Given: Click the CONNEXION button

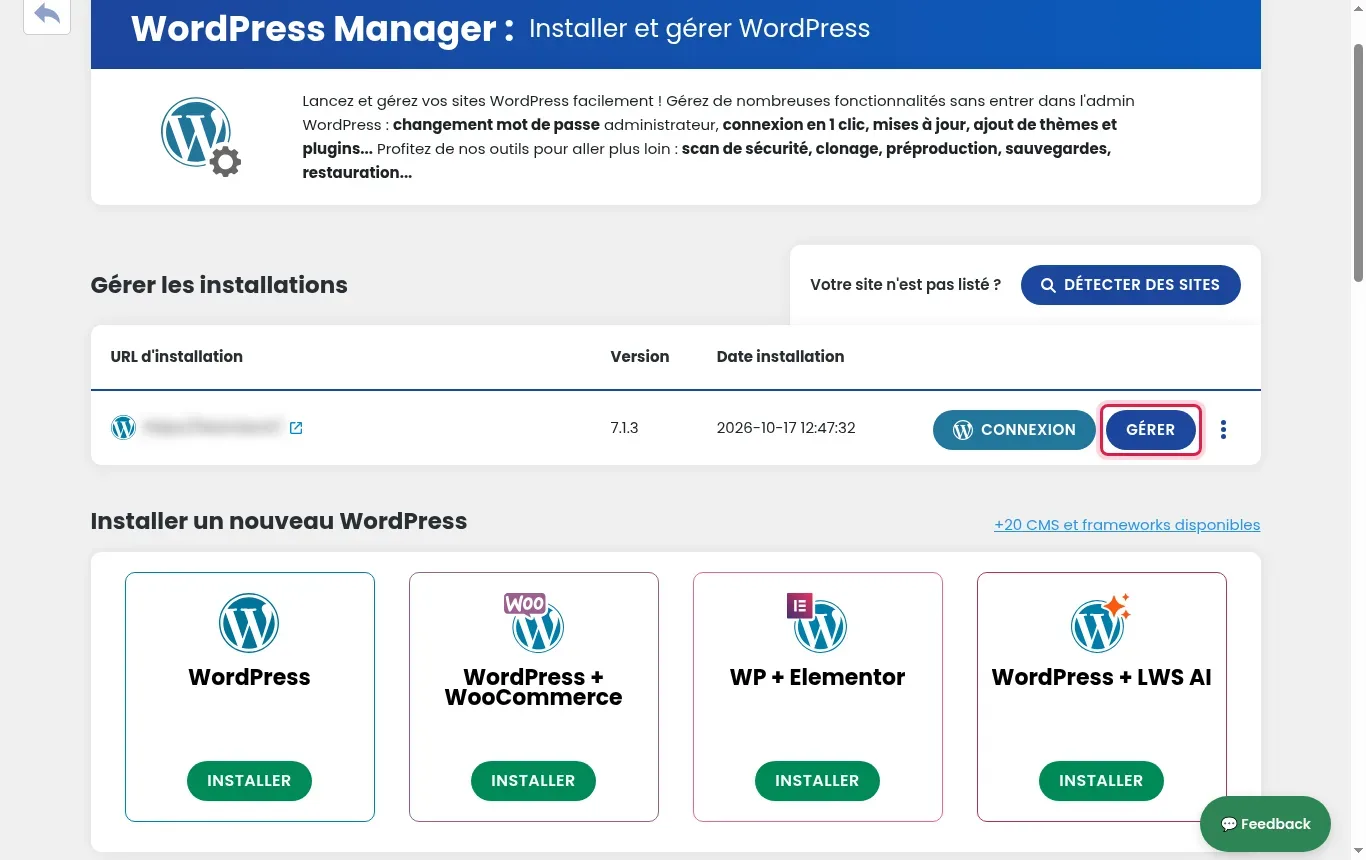Looking at the screenshot, I should (x=1014, y=430).
